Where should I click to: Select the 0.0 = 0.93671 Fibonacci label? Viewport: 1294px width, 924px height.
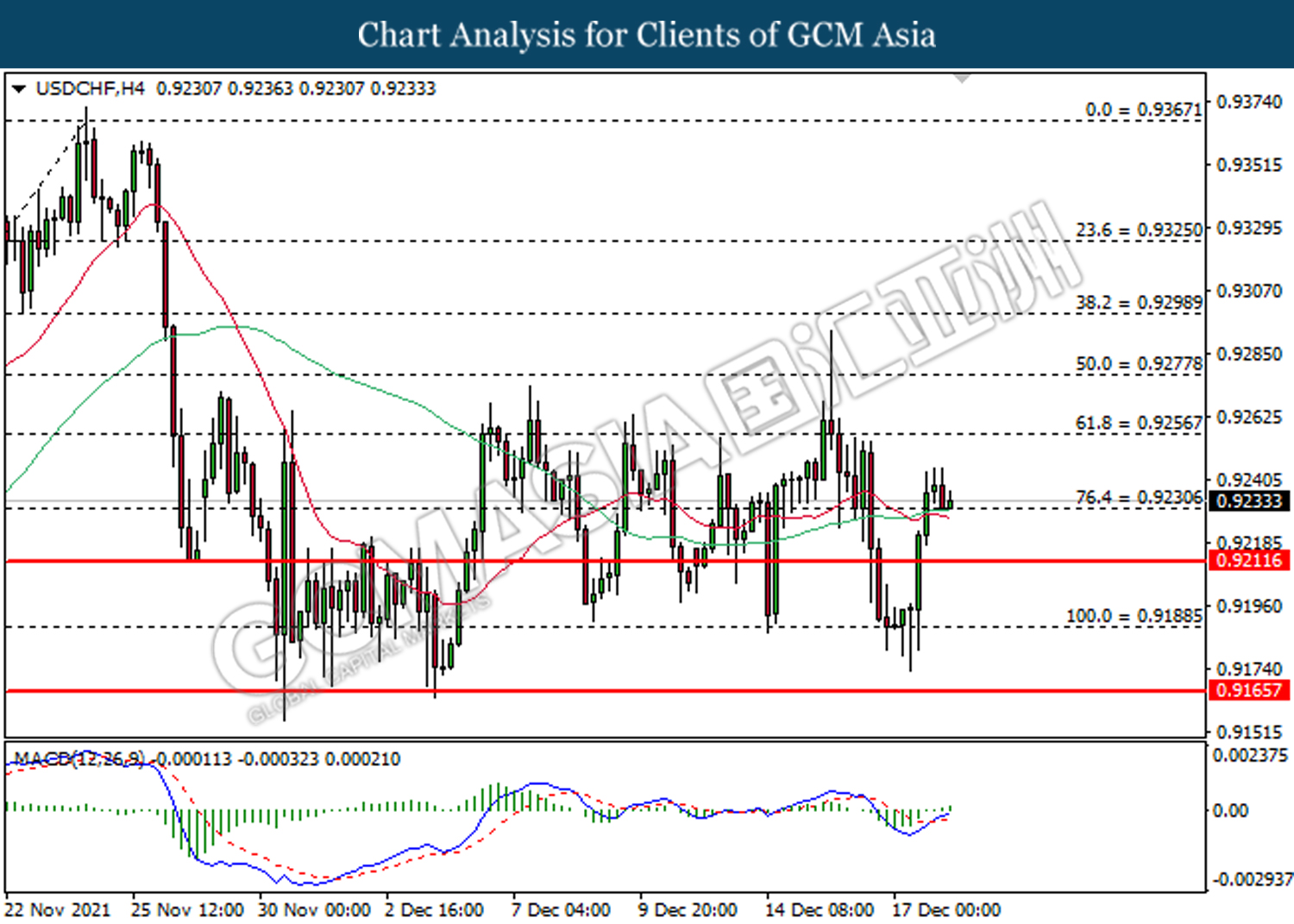click(x=1143, y=110)
